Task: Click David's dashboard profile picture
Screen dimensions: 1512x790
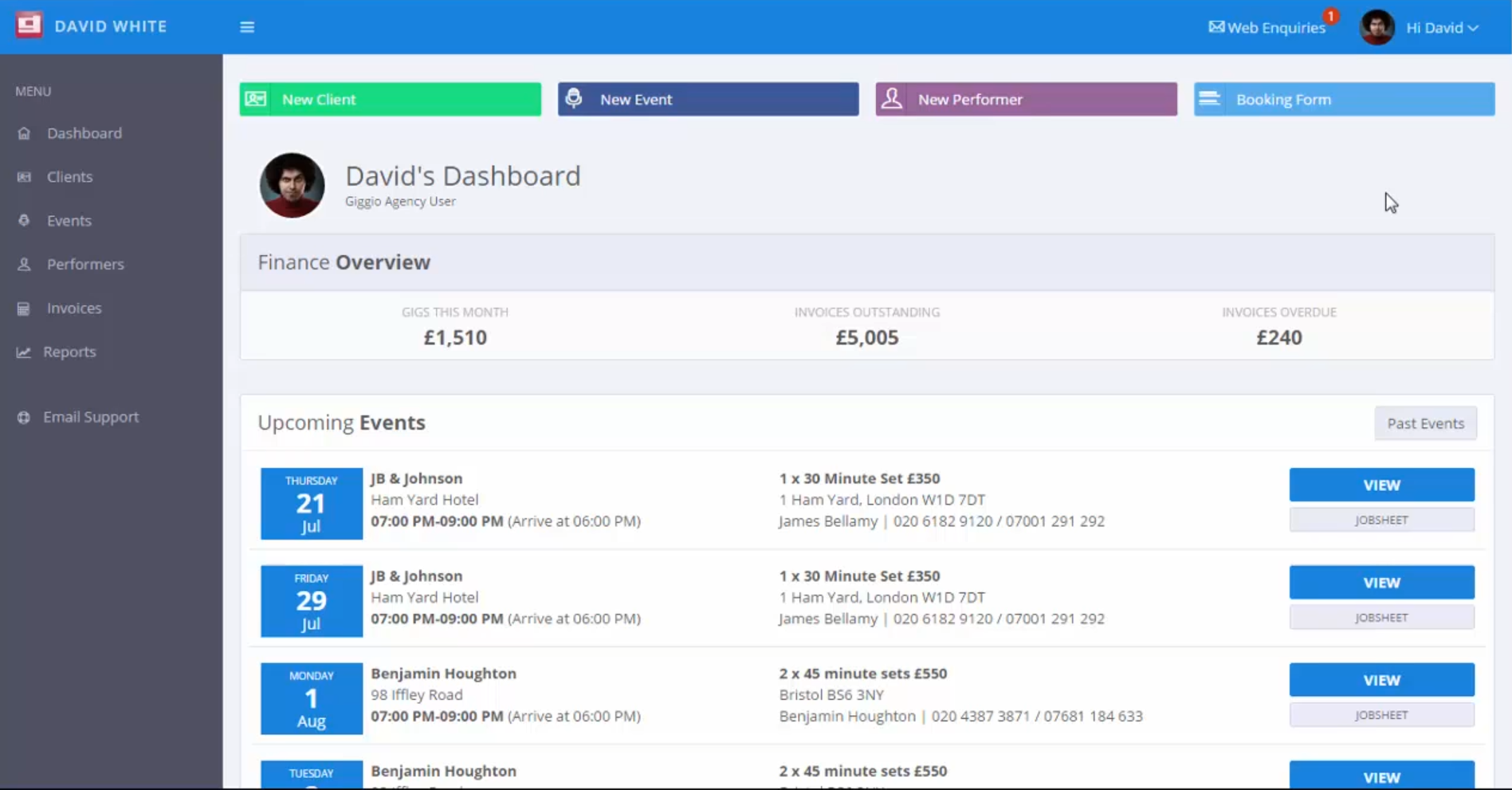Action: 292,186
